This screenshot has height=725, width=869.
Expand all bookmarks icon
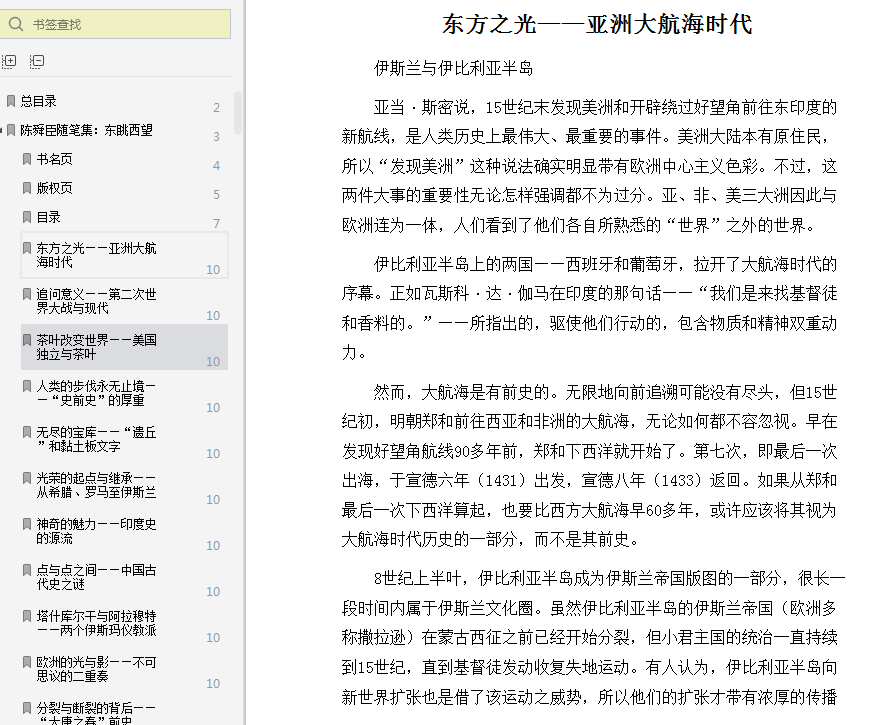[9, 61]
